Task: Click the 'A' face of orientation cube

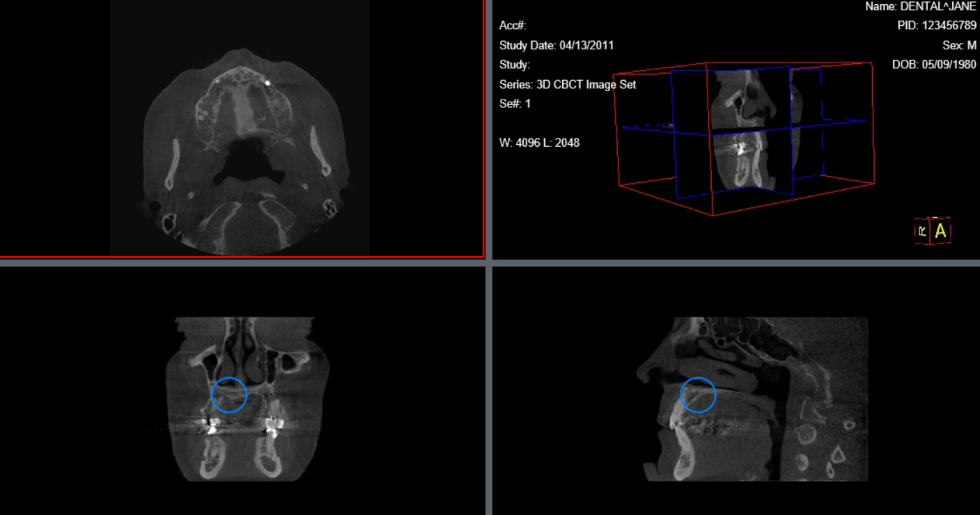Action: [x=941, y=231]
